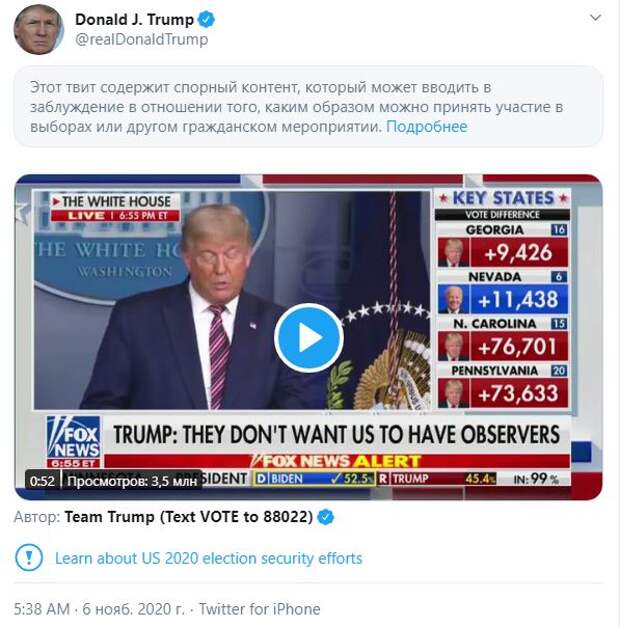Open Learn about US 2020 election security efforts

208,558
